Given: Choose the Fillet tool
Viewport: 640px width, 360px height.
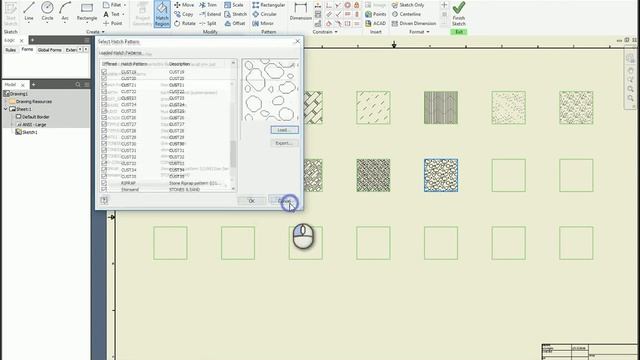Looking at the screenshot, I should [112, 5].
